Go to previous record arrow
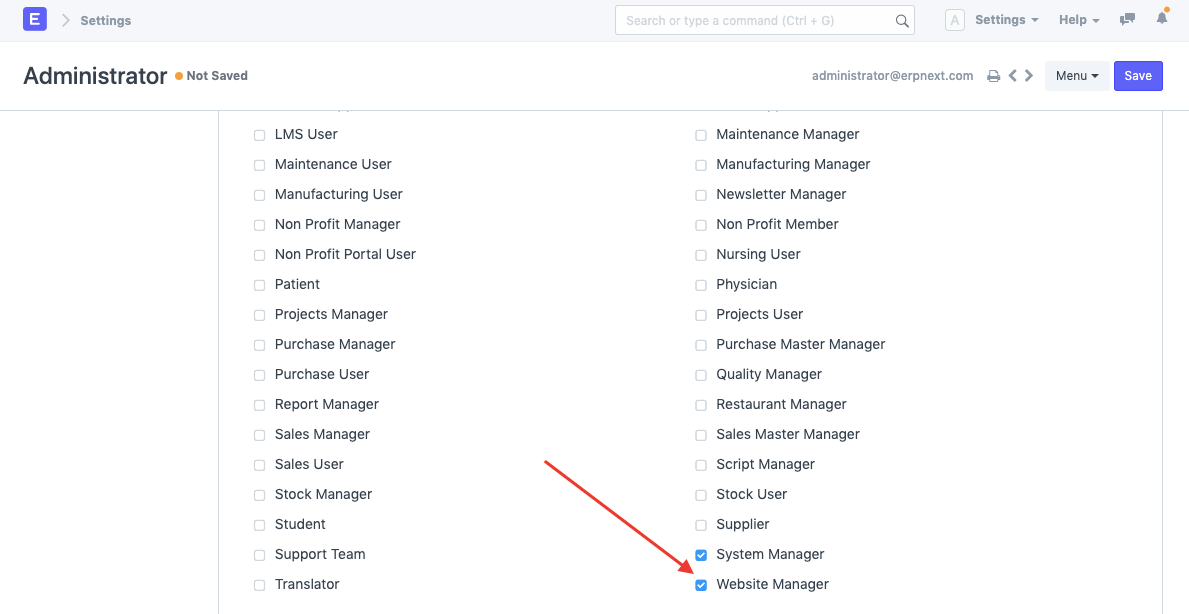The image size is (1189, 614). (1013, 76)
